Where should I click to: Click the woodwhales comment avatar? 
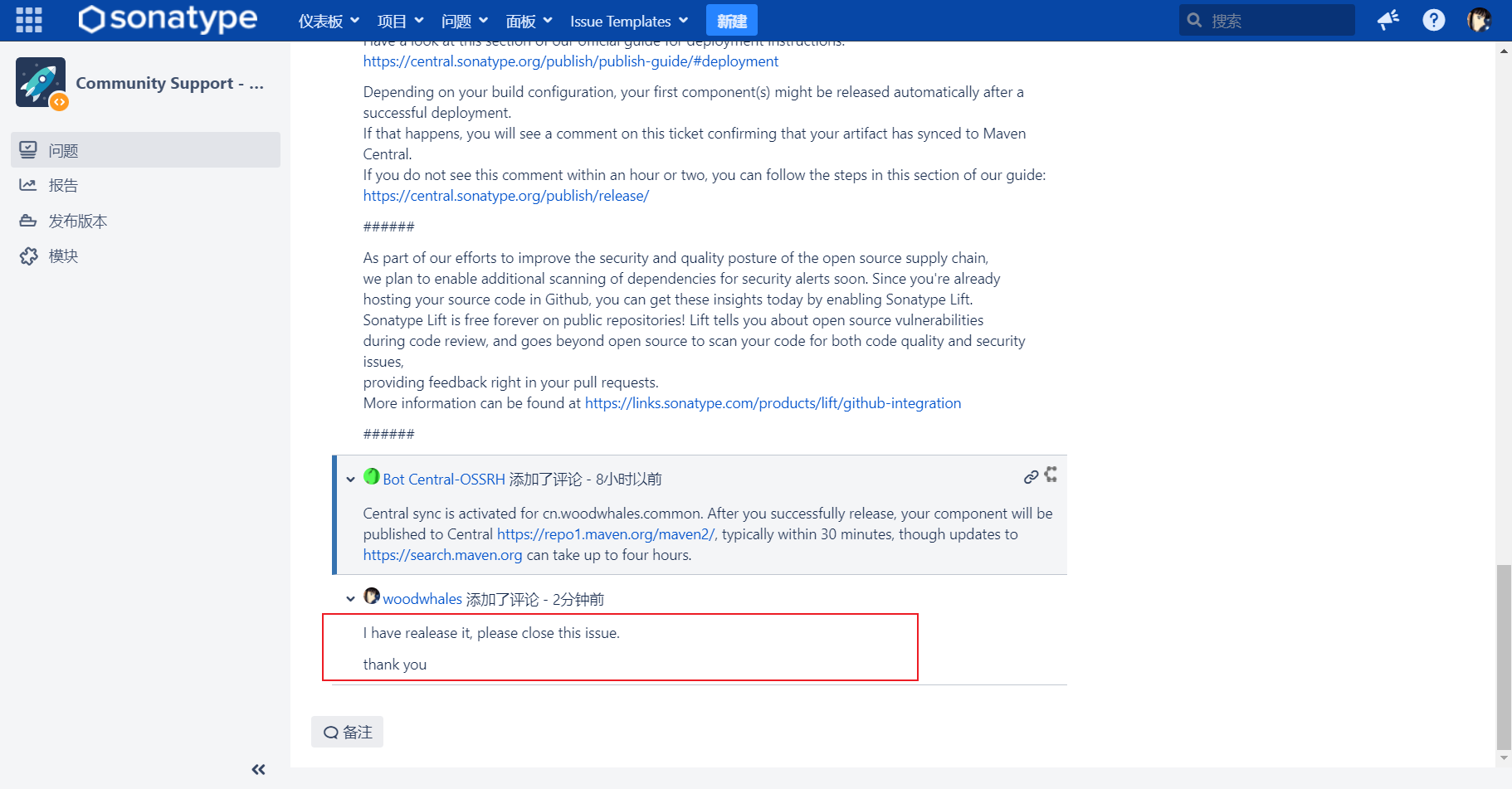(x=372, y=597)
